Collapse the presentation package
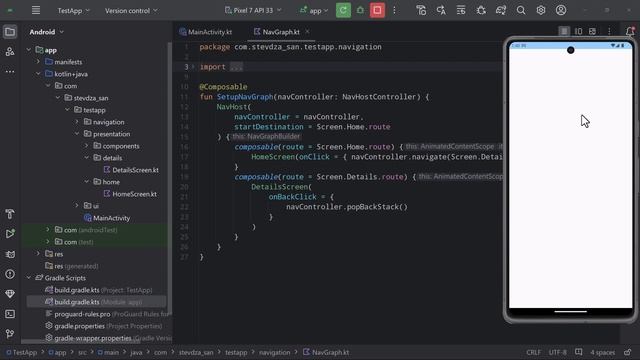The width and height of the screenshot is (640, 360). click(x=77, y=133)
